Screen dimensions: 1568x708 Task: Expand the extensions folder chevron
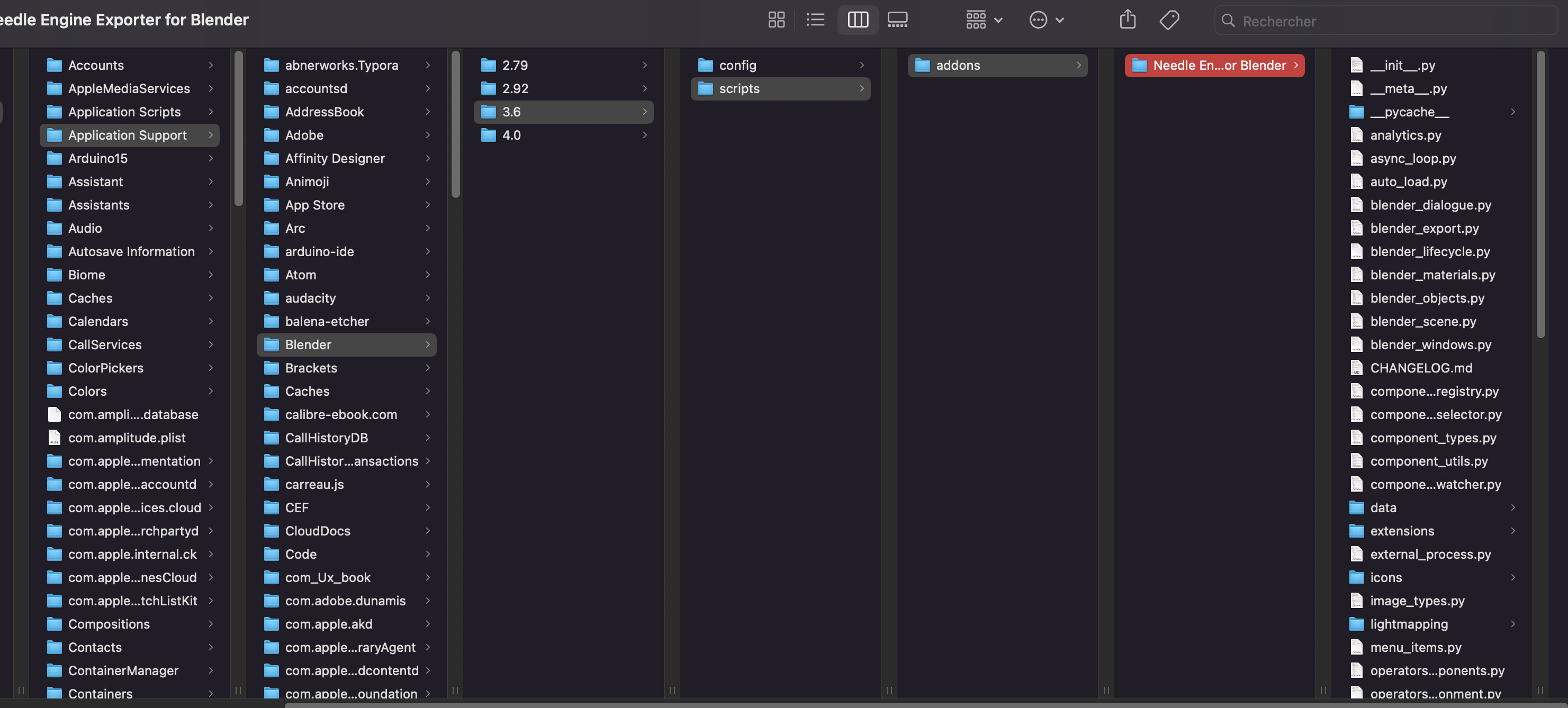[x=1512, y=531]
